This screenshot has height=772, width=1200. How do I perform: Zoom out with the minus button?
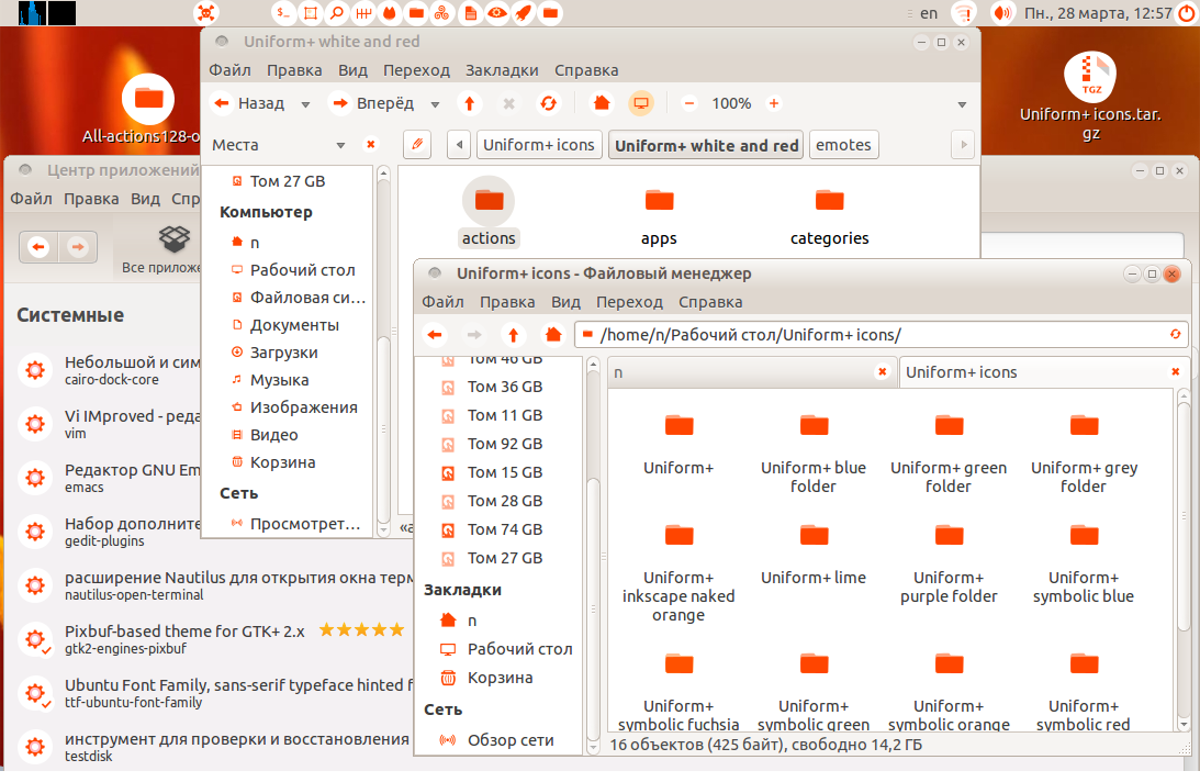coord(689,103)
